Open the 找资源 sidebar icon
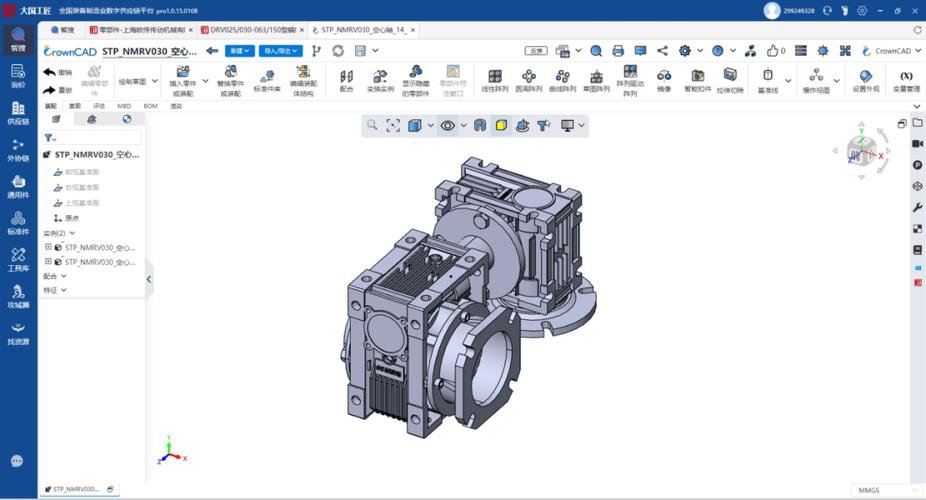The height and width of the screenshot is (500, 926). [18, 333]
